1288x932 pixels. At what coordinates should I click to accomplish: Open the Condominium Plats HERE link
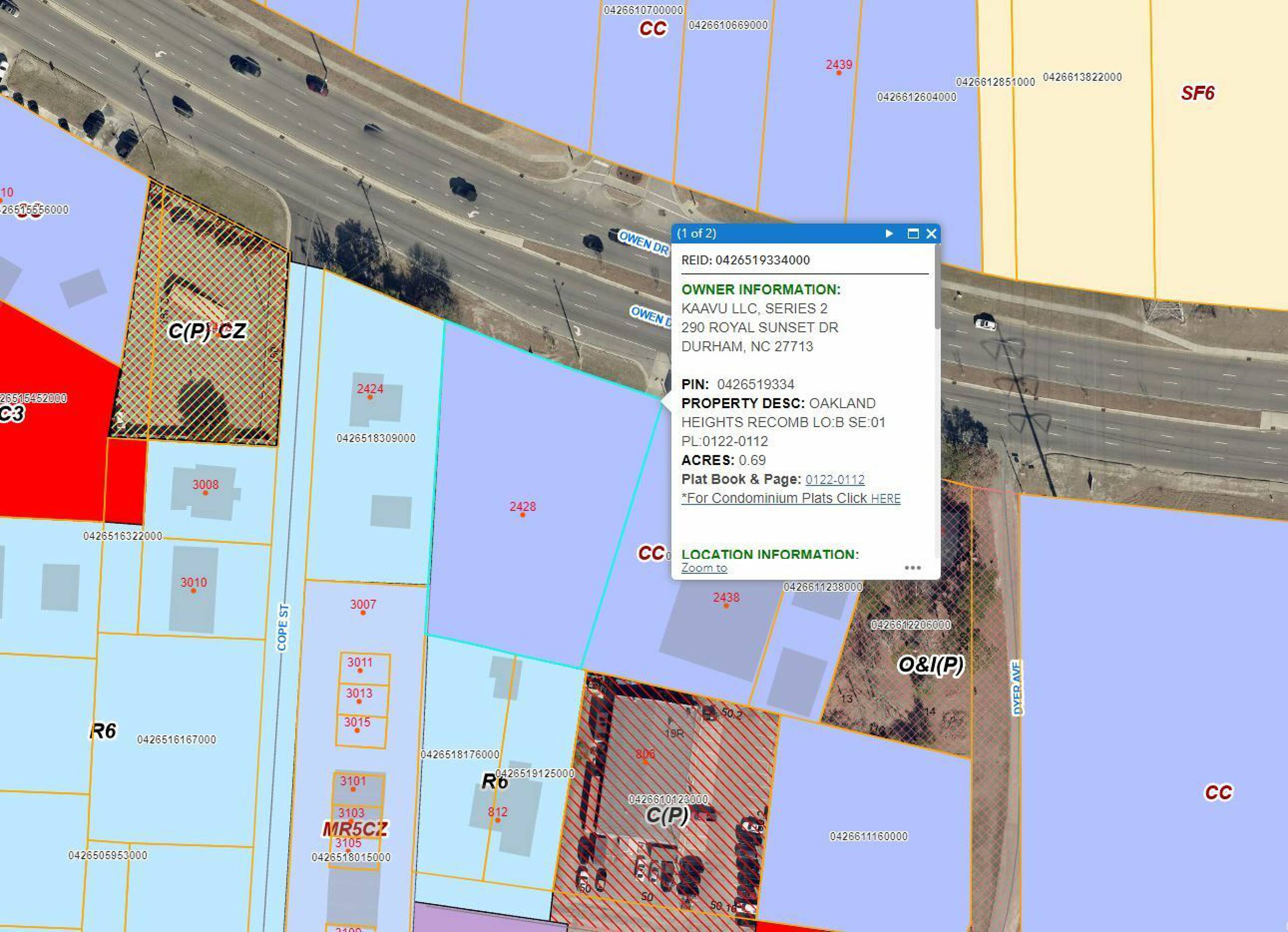point(885,499)
